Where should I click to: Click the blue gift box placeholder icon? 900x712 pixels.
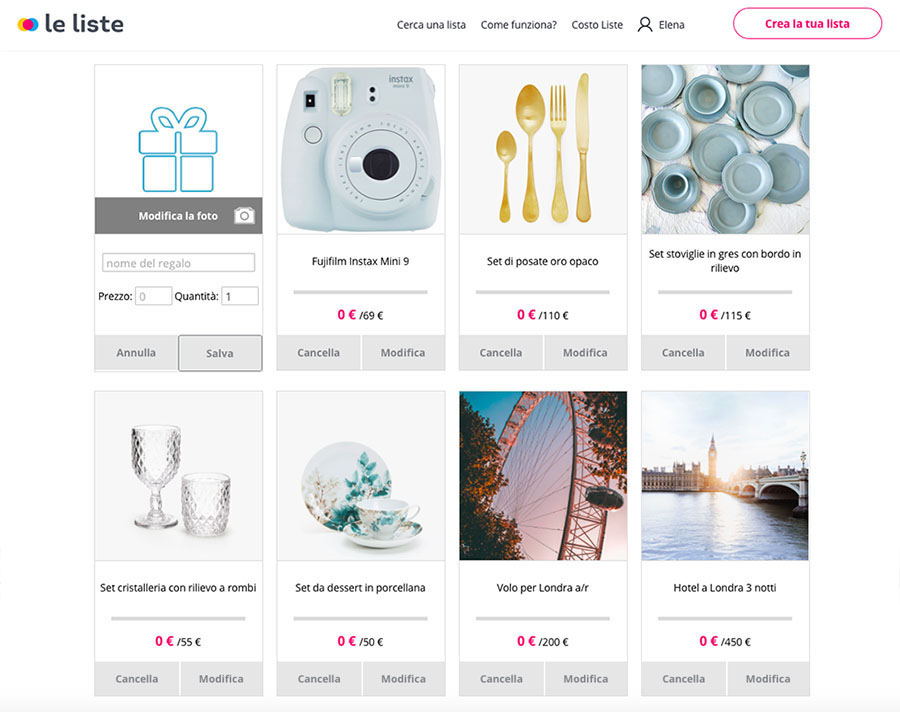[x=178, y=149]
